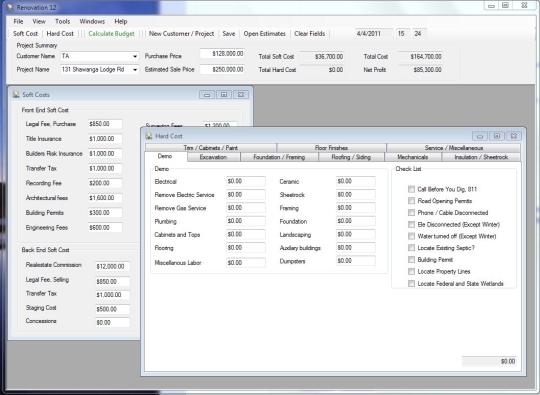Click the Renovation 12 app icon in title bar
Viewport: 540px width, 395px height.
click(x=11, y=7)
